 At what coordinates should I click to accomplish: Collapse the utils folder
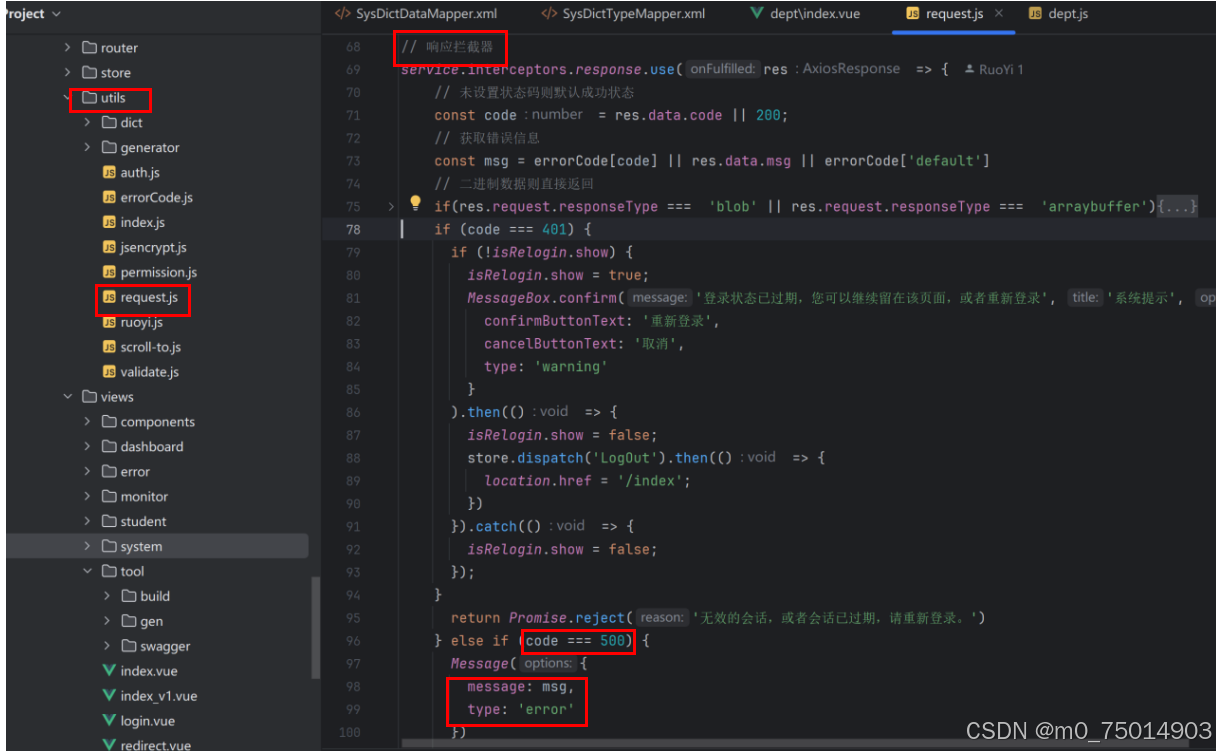pyautogui.click(x=67, y=98)
